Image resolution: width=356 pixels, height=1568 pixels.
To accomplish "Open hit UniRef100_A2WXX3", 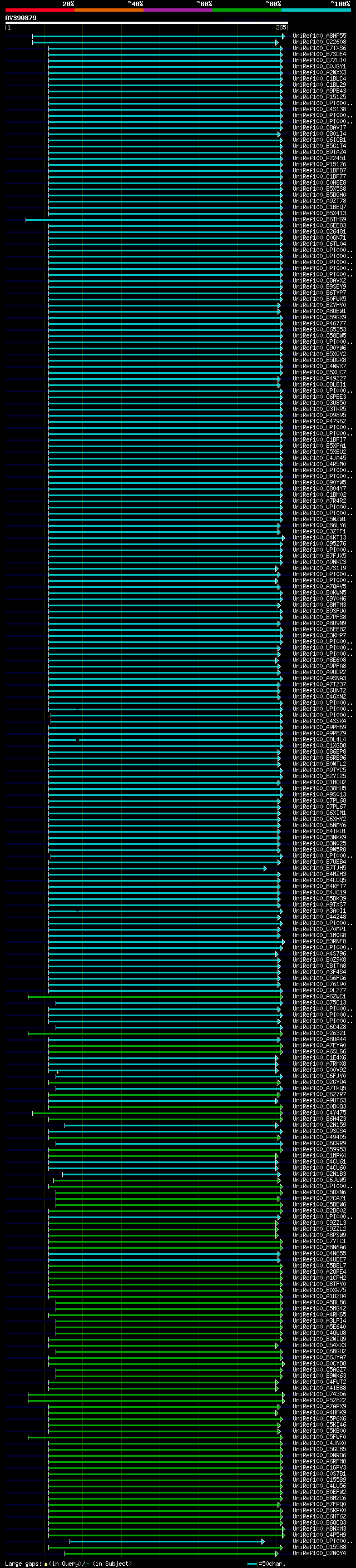I will 319,72.
